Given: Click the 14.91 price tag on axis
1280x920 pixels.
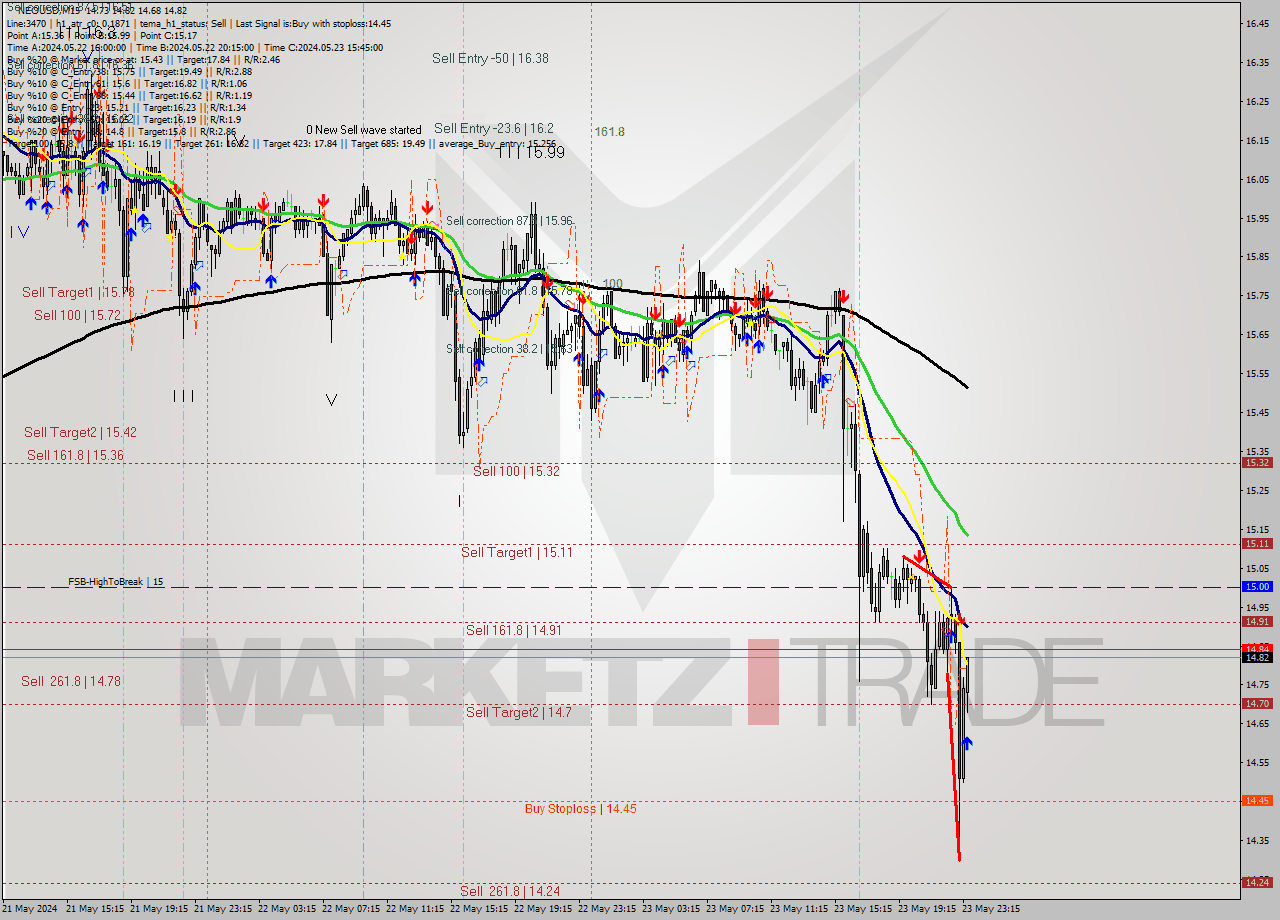Looking at the screenshot, I should (1257, 621).
